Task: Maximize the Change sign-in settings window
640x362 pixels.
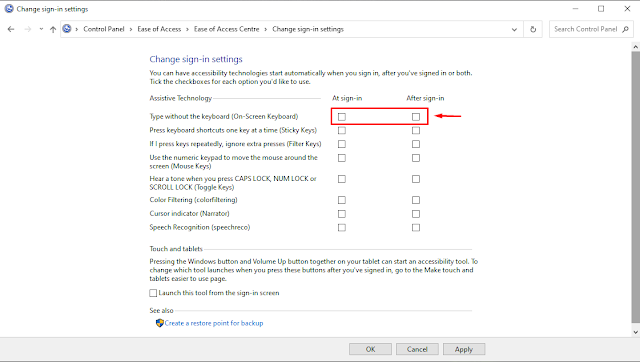Action: (x=601, y=9)
